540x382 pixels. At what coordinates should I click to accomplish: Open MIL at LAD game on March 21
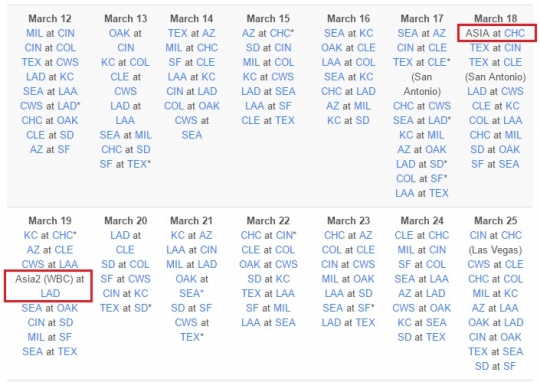click(191, 264)
